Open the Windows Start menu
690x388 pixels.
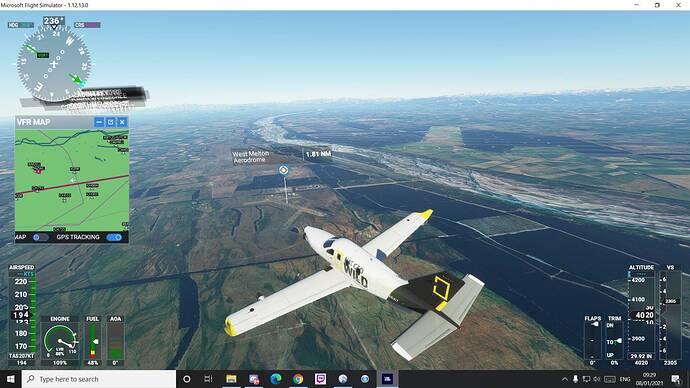11,379
